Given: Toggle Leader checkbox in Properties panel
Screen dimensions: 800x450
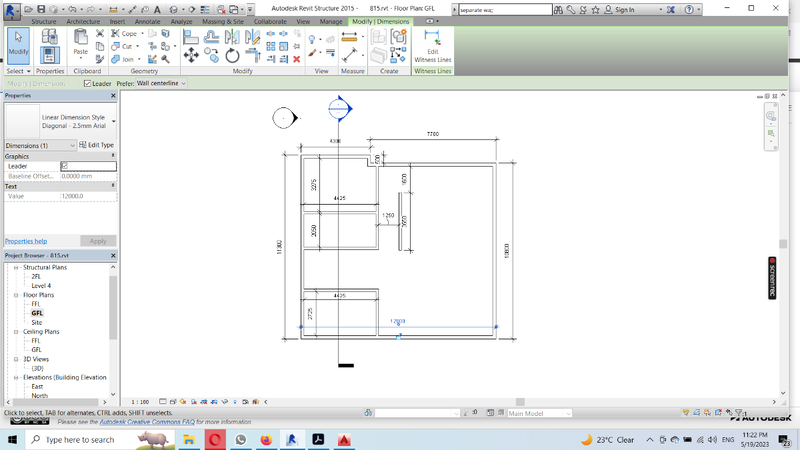Looking at the screenshot, I should (x=65, y=166).
